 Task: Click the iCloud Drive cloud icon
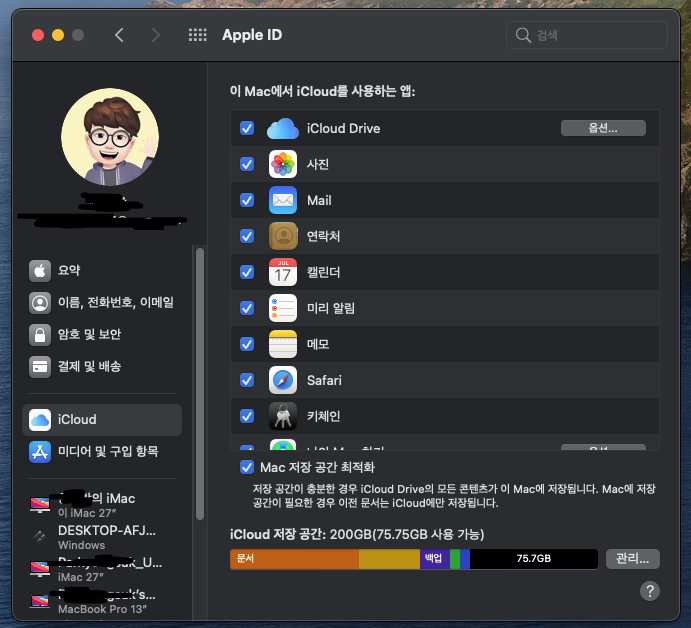[282, 128]
